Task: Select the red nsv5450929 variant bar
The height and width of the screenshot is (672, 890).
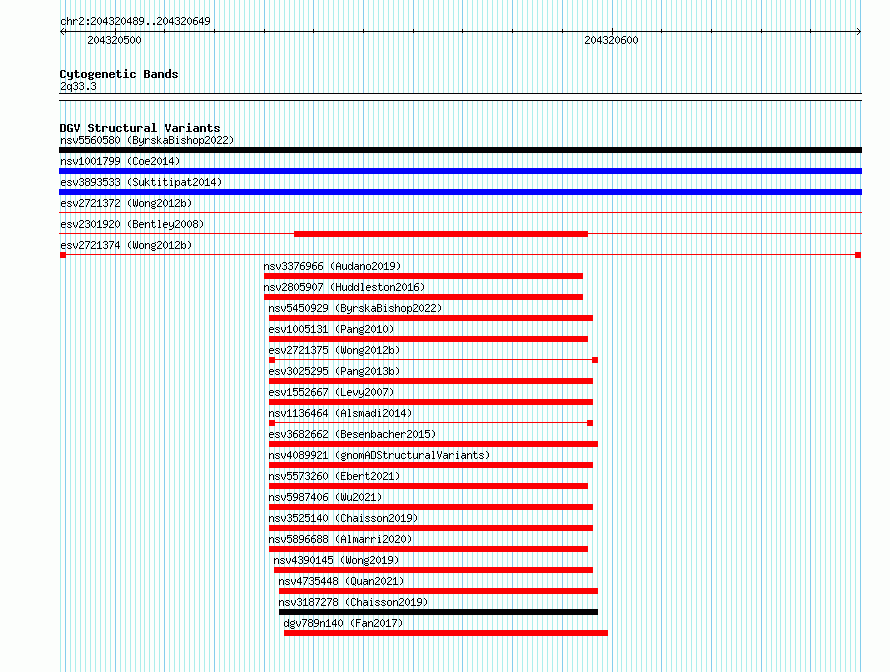Action: [431, 318]
